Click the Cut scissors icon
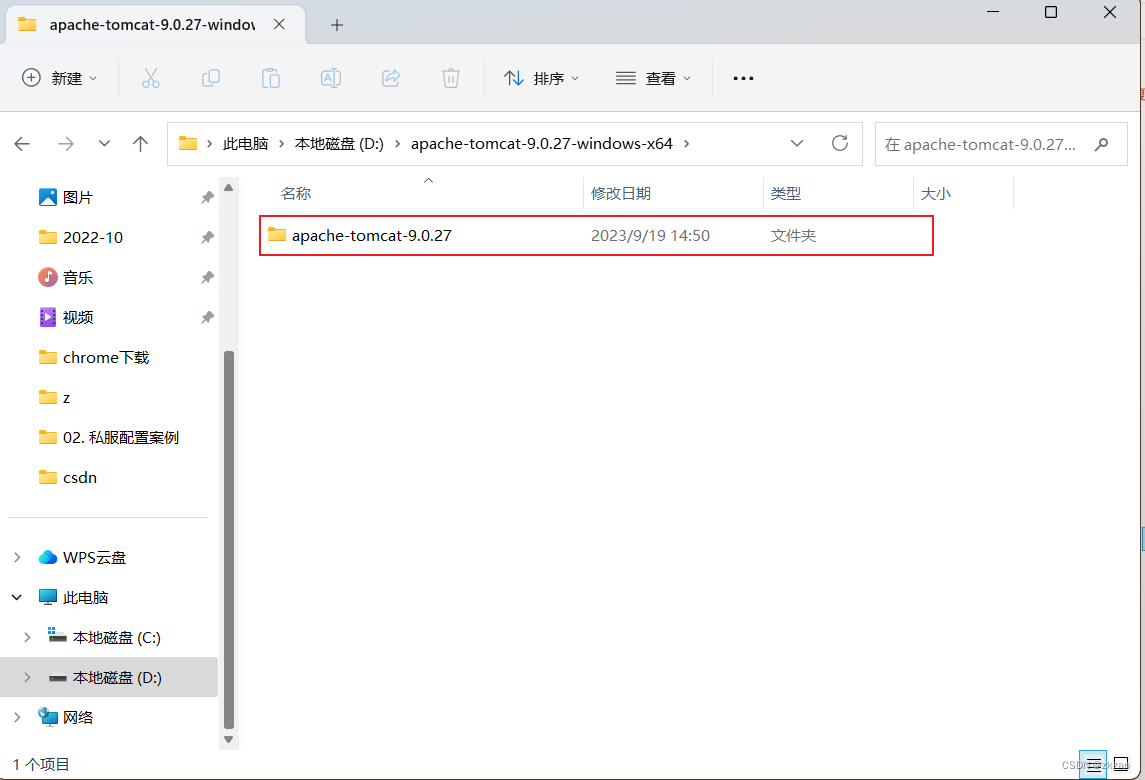1145x780 pixels. point(150,78)
